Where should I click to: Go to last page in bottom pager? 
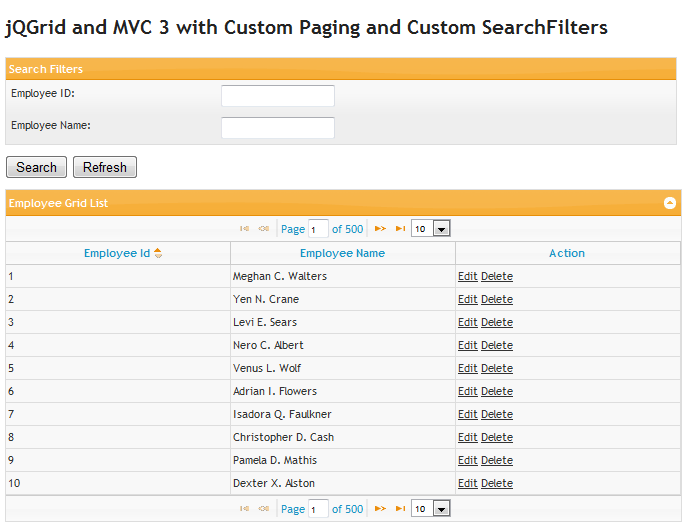click(400, 509)
